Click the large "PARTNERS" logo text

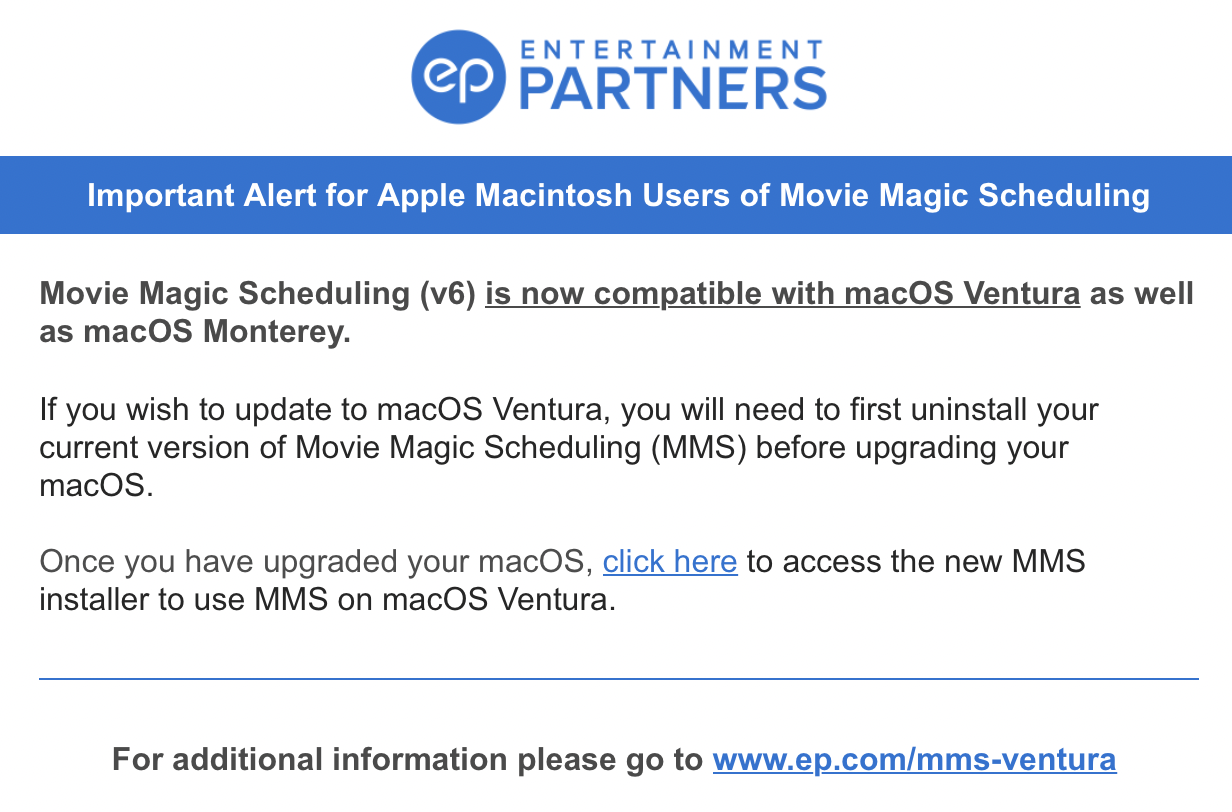(x=673, y=90)
